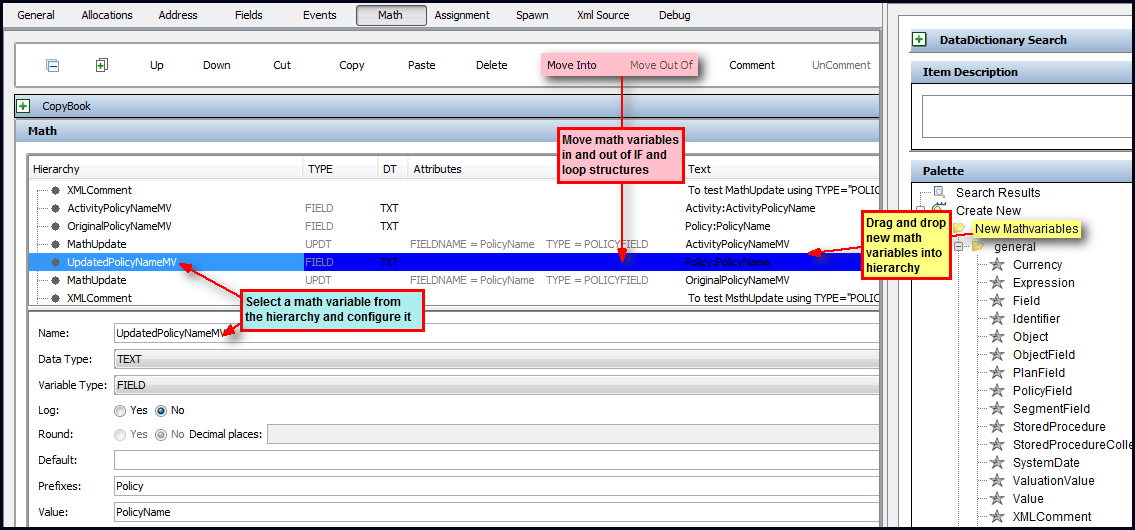Click the collapse-all minus icon in toolbar

click(53, 65)
